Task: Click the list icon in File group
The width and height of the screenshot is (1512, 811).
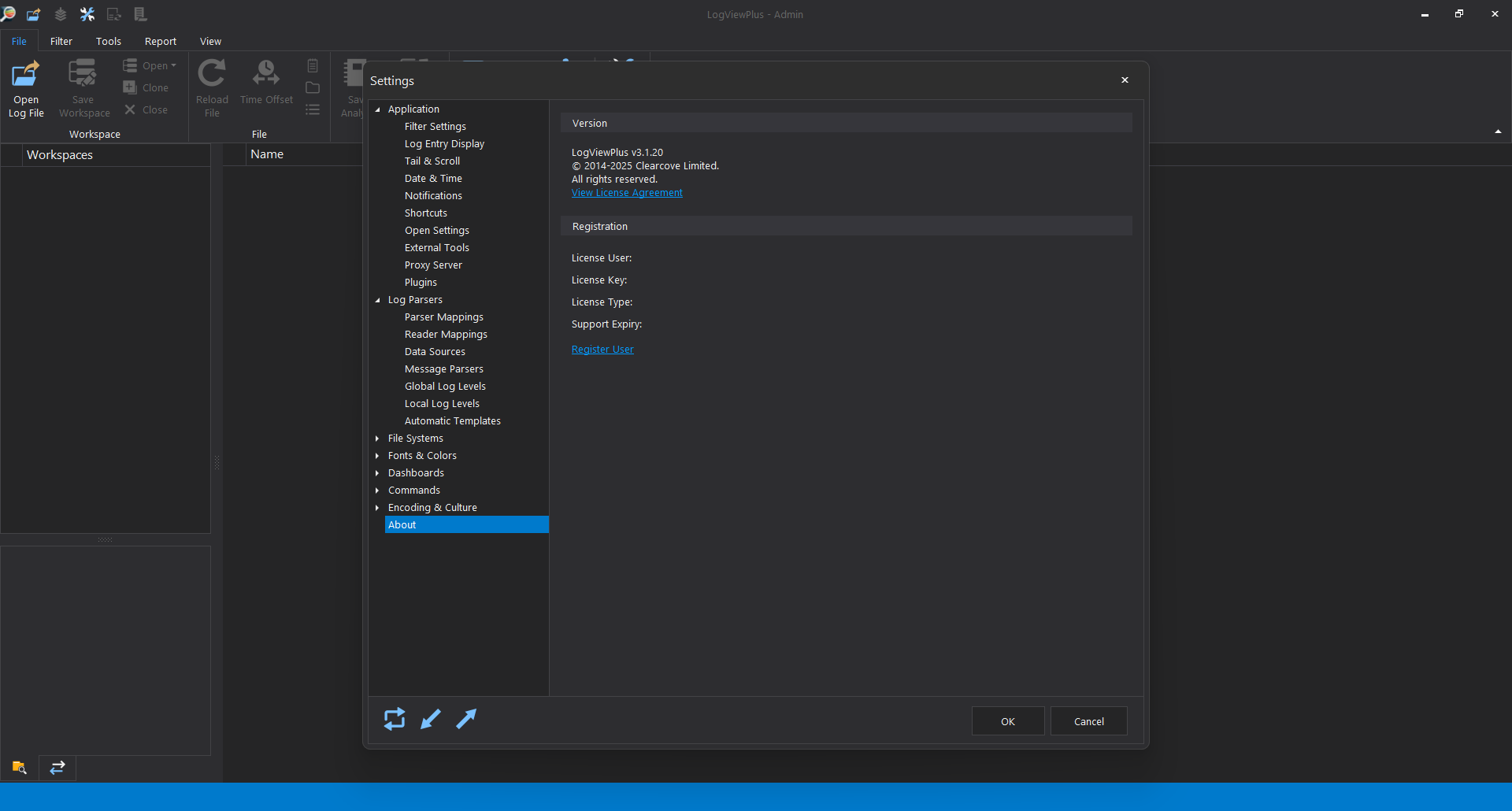Action: 313,109
